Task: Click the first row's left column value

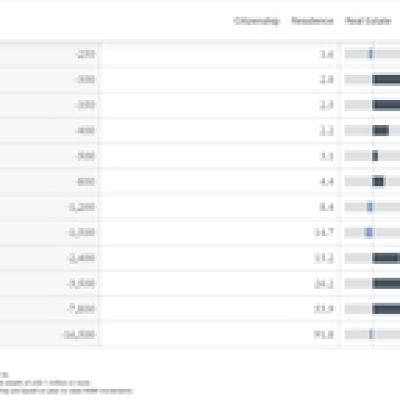Action: (85, 54)
